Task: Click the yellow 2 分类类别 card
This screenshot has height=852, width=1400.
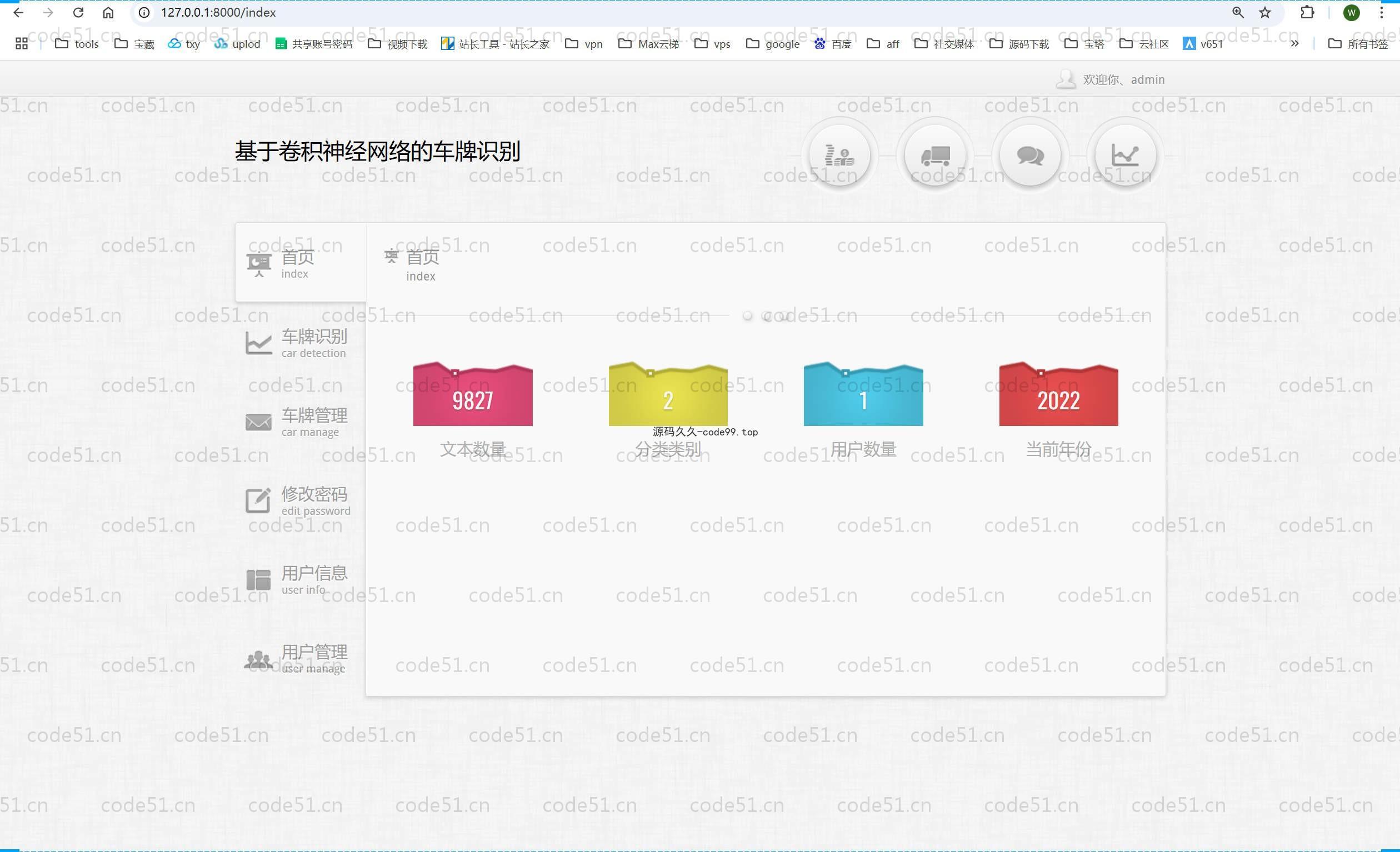Action: coord(668,394)
